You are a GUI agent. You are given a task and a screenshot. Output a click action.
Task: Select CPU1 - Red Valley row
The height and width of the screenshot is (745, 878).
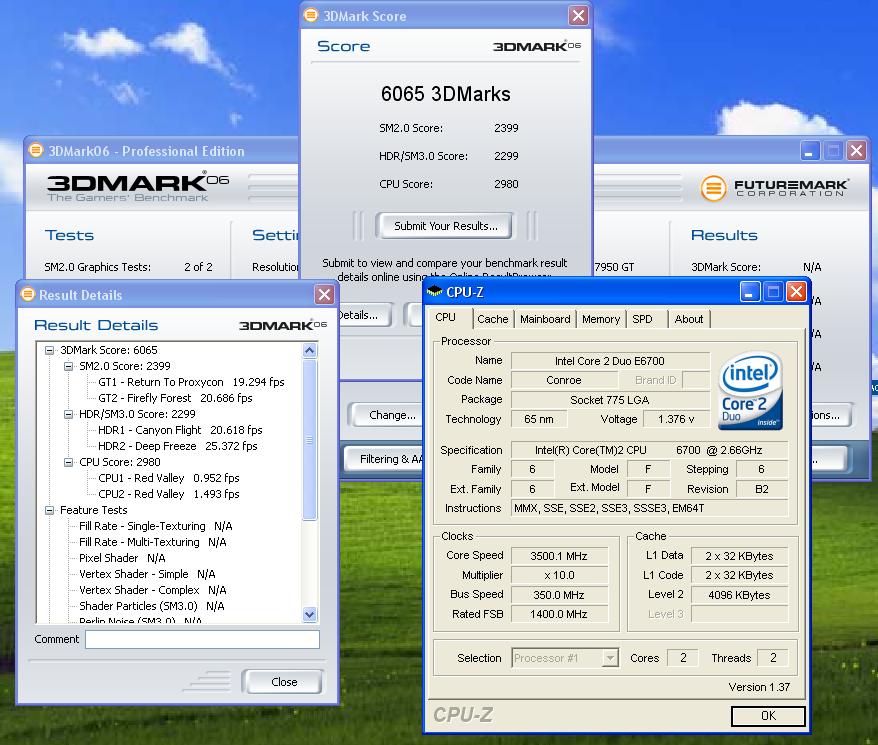pyautogui.click(x=169, y=478)
